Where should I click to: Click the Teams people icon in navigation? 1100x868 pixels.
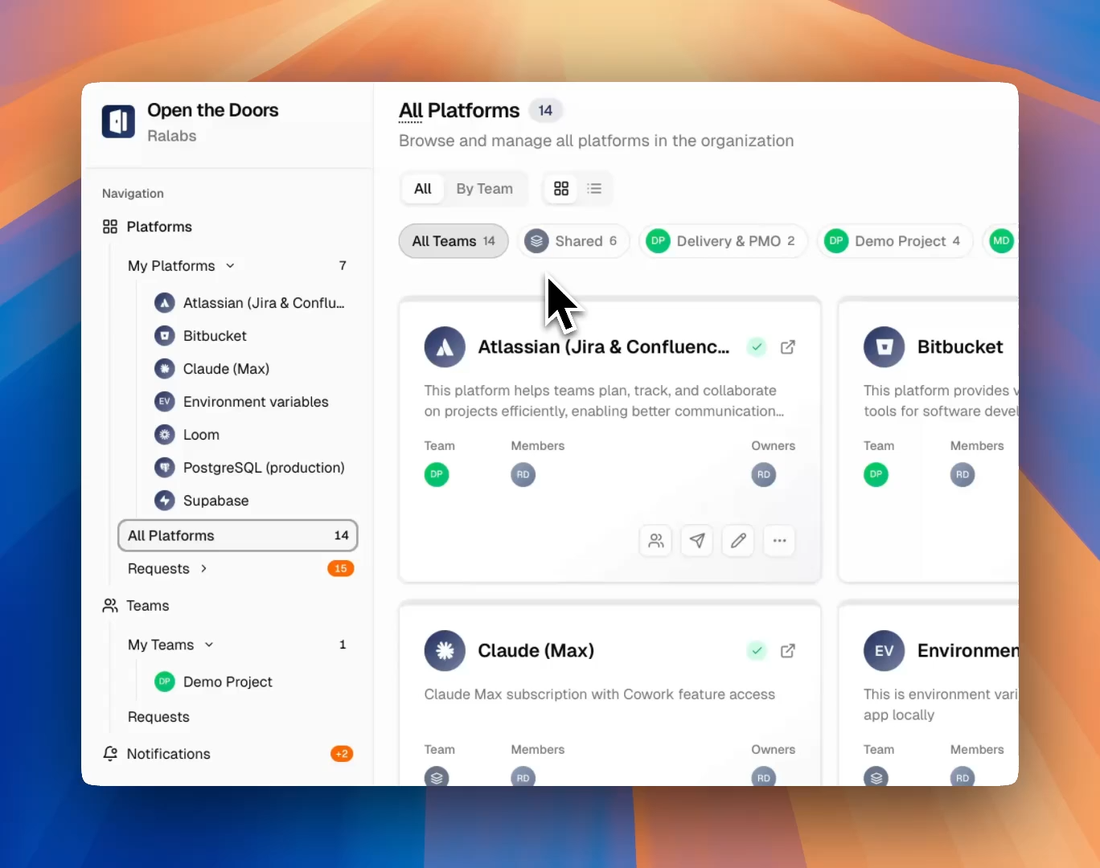pyautogui.click(x=110, y=606)
